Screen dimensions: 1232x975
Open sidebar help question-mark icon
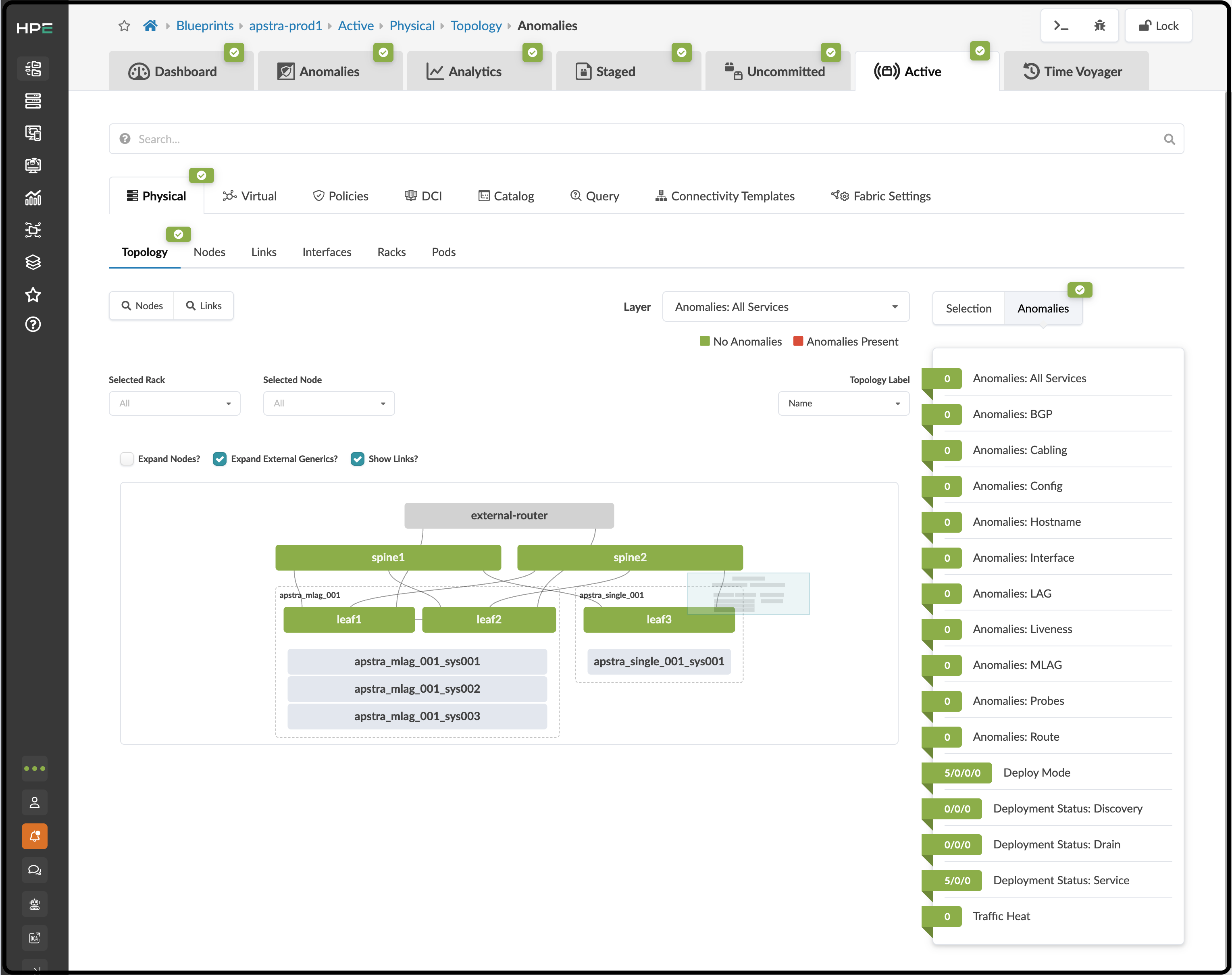[x=33, y=324]
